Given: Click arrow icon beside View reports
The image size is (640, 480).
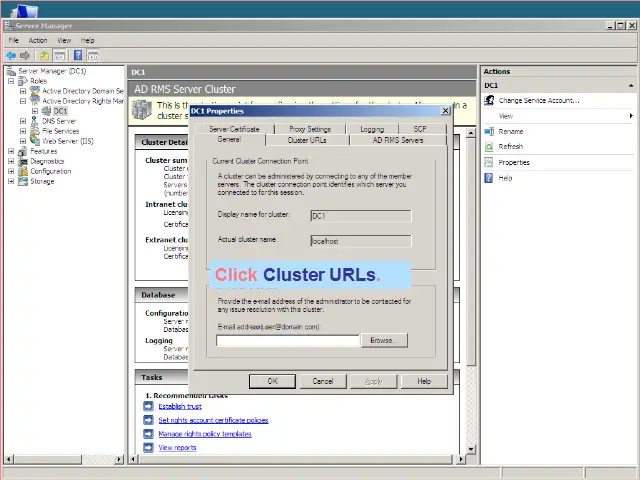Looking at the screenshot, I should pos(148,447).
